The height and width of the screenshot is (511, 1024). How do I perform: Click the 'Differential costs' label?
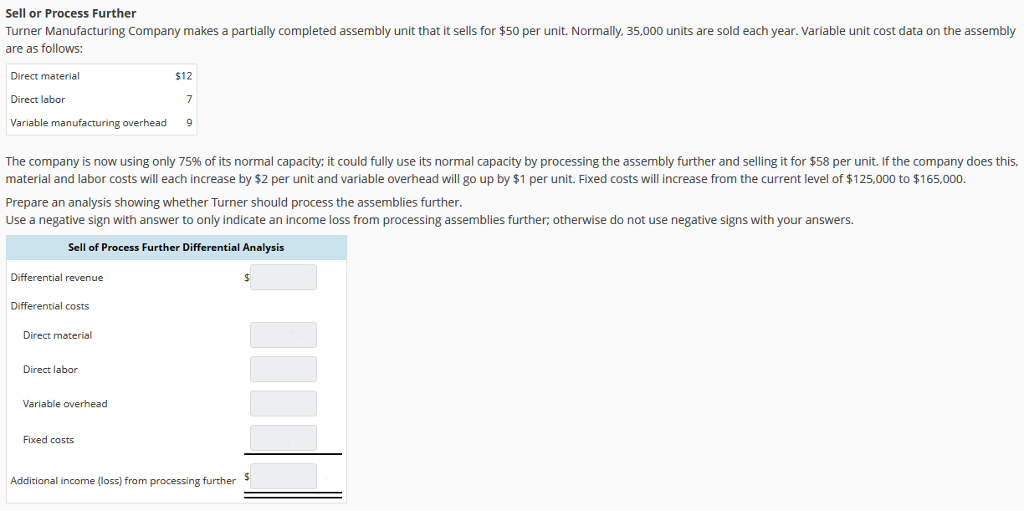(x=50, y=306)
